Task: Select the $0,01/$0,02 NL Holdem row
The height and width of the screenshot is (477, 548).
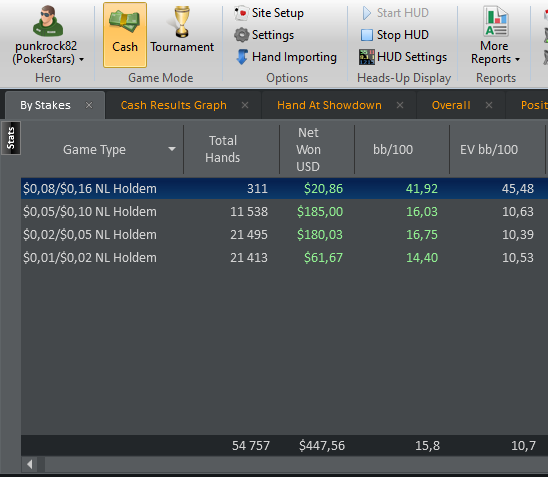Action: tap(284, 258)
